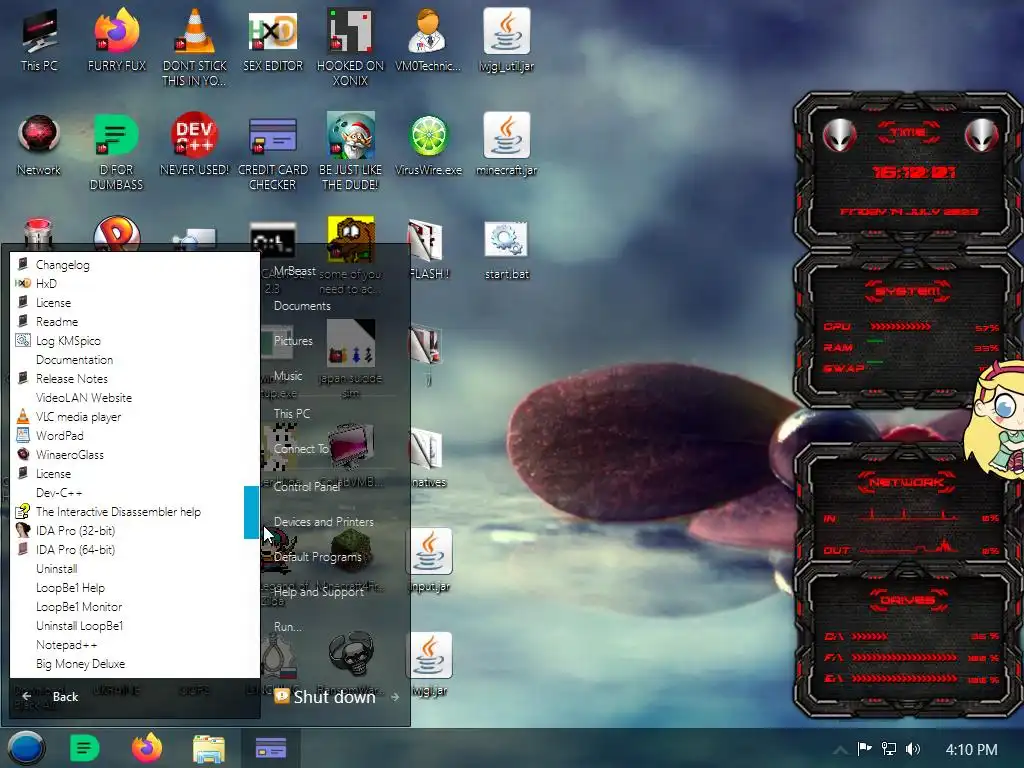Open Music in Start menu right pane
Screen dimensions: 1024x768
288,376
